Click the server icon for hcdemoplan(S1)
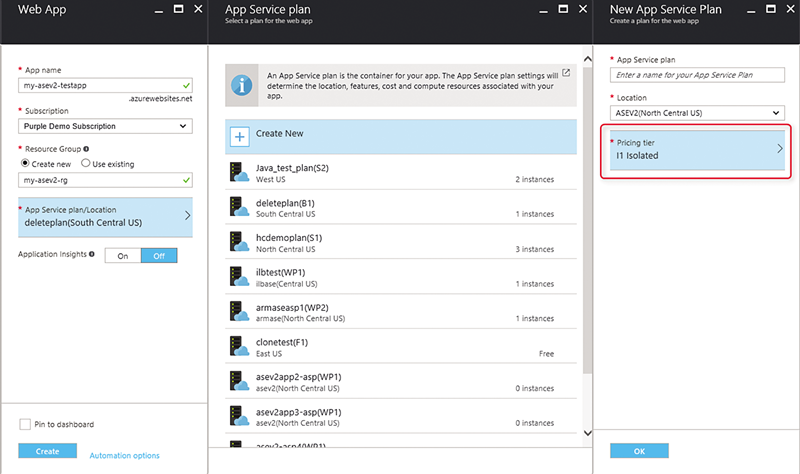Viewport: 800px width, 474px height. coord(239,242)
